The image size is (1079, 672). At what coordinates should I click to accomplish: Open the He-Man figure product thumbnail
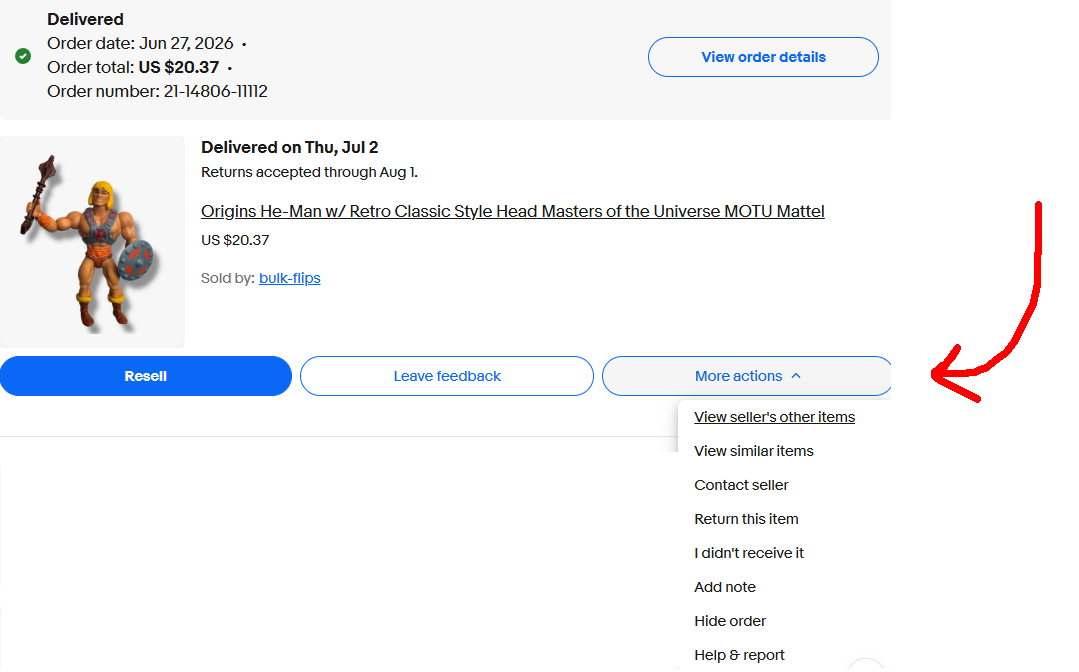(x=92, y=241)
